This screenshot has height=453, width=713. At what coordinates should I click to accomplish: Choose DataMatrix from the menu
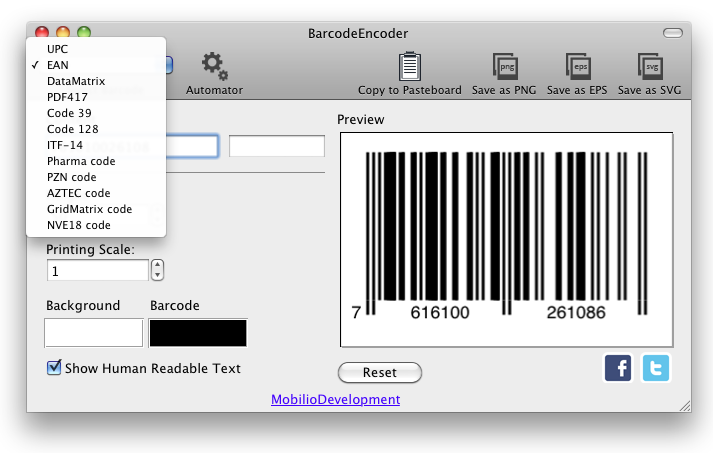96,81
